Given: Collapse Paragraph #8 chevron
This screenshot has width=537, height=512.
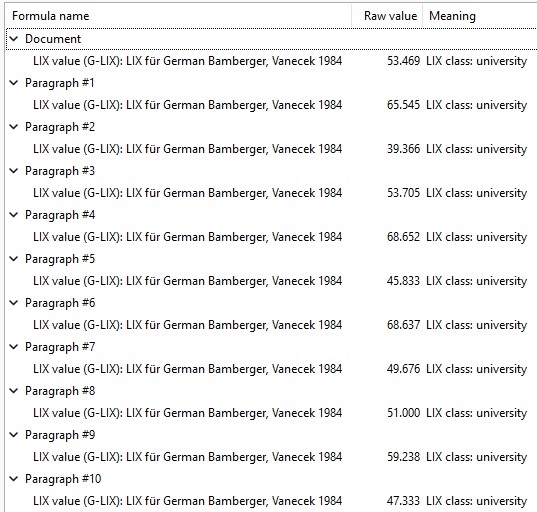Looking at the screenshot, I should coord(14,391).
